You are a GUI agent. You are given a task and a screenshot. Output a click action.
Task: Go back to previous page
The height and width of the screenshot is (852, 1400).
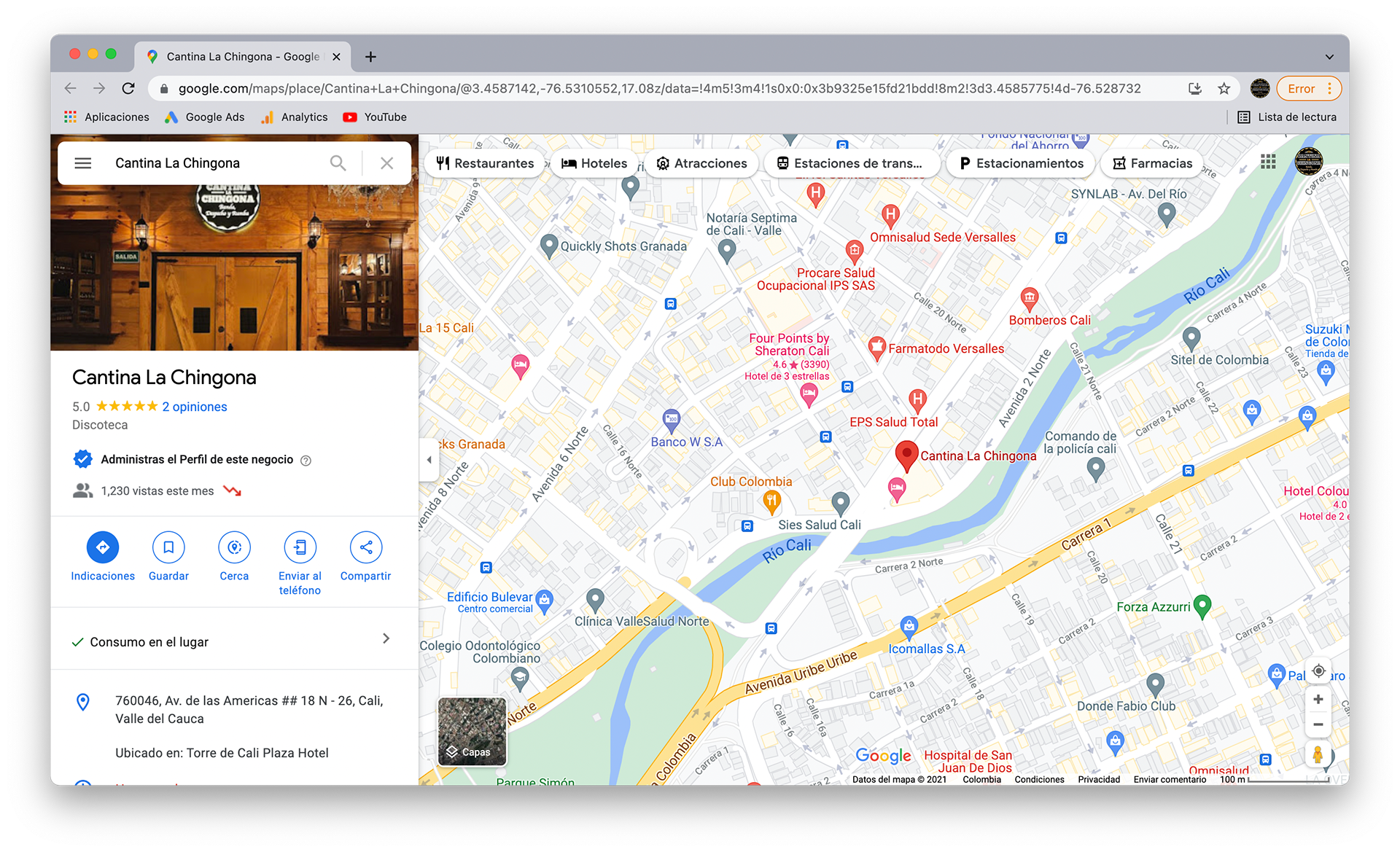(x=70, y=89)
